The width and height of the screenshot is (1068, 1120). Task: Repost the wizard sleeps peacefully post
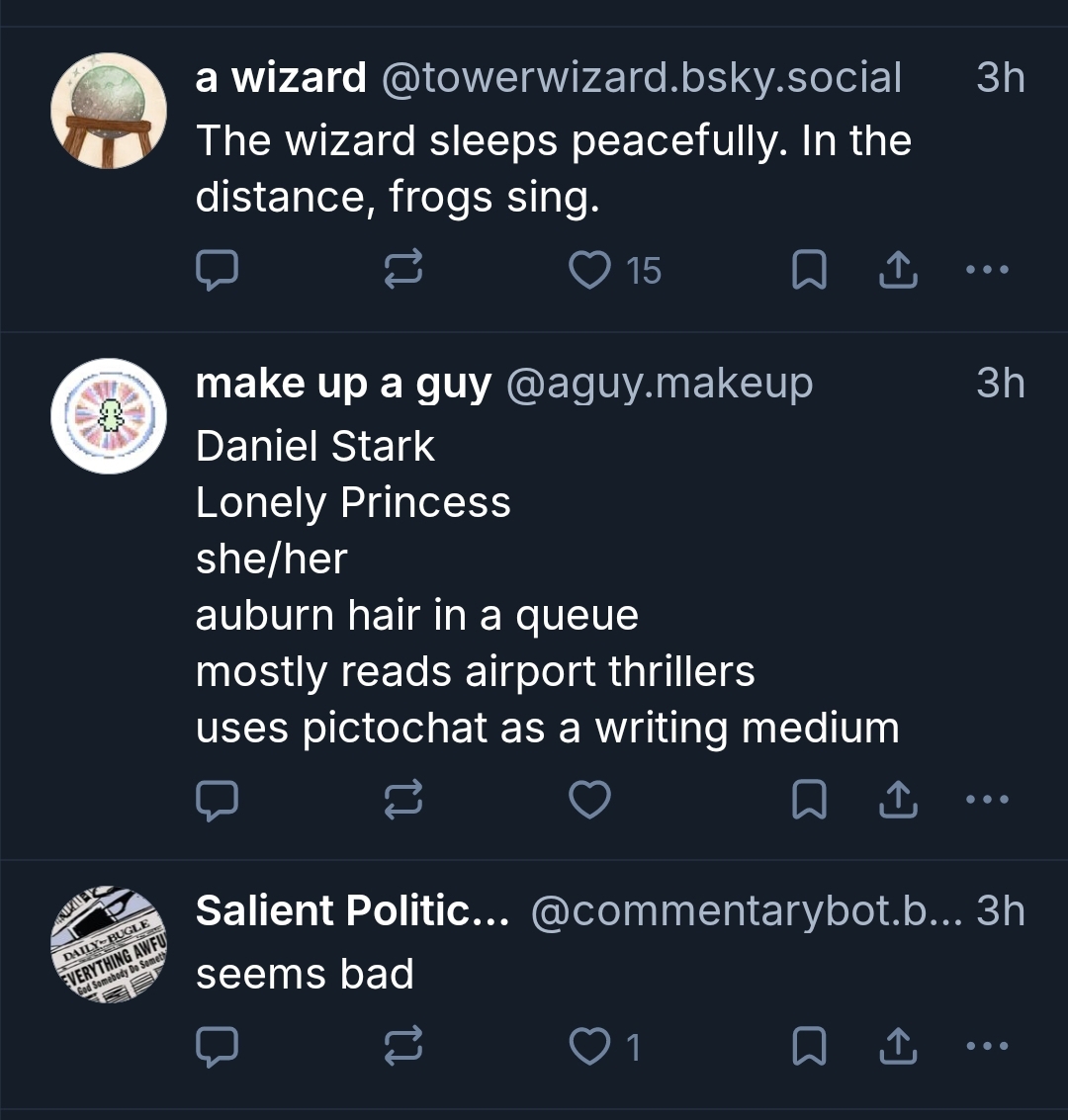tap(403, 270)
